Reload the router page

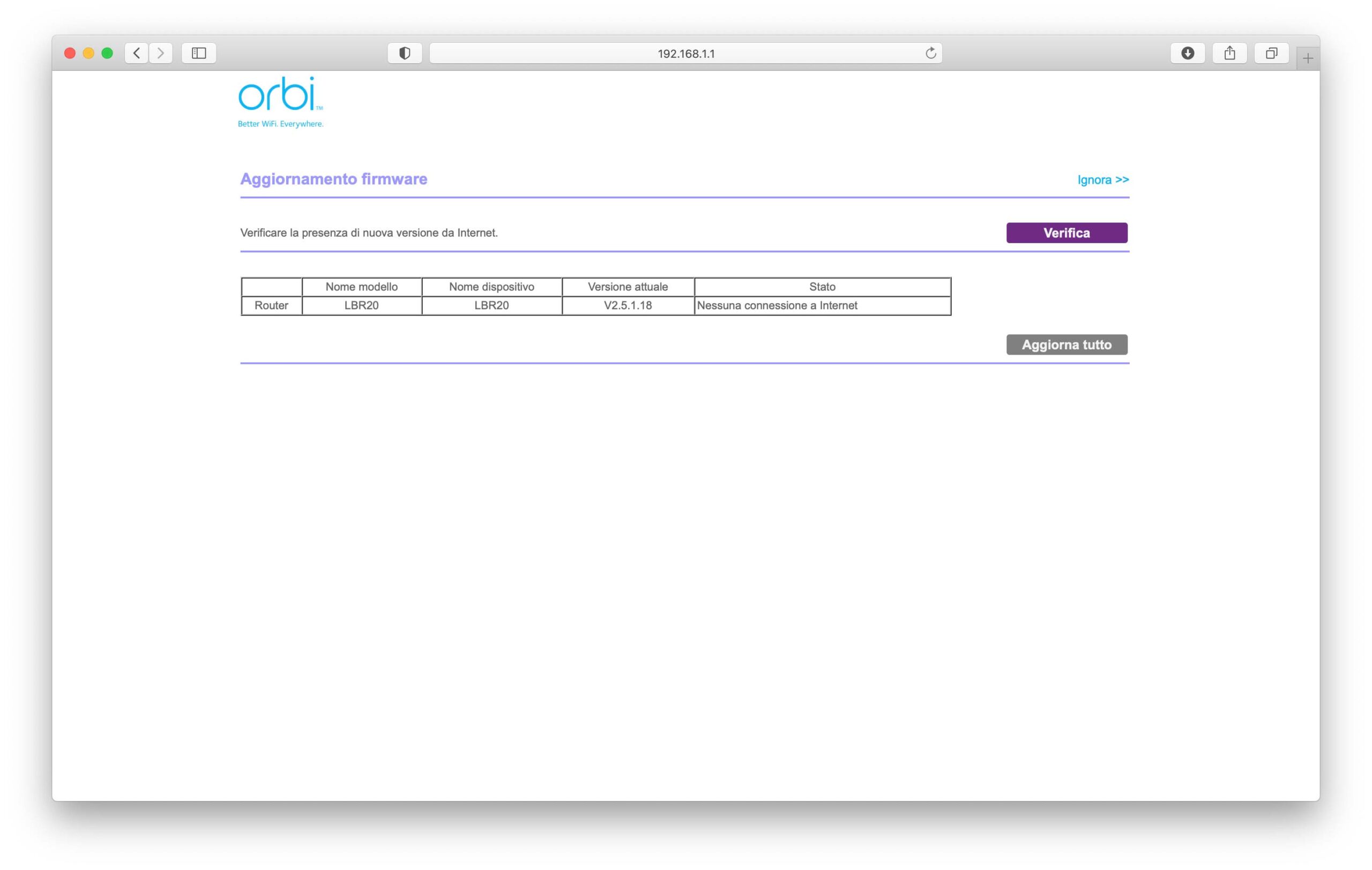click(x=930, y=53)
